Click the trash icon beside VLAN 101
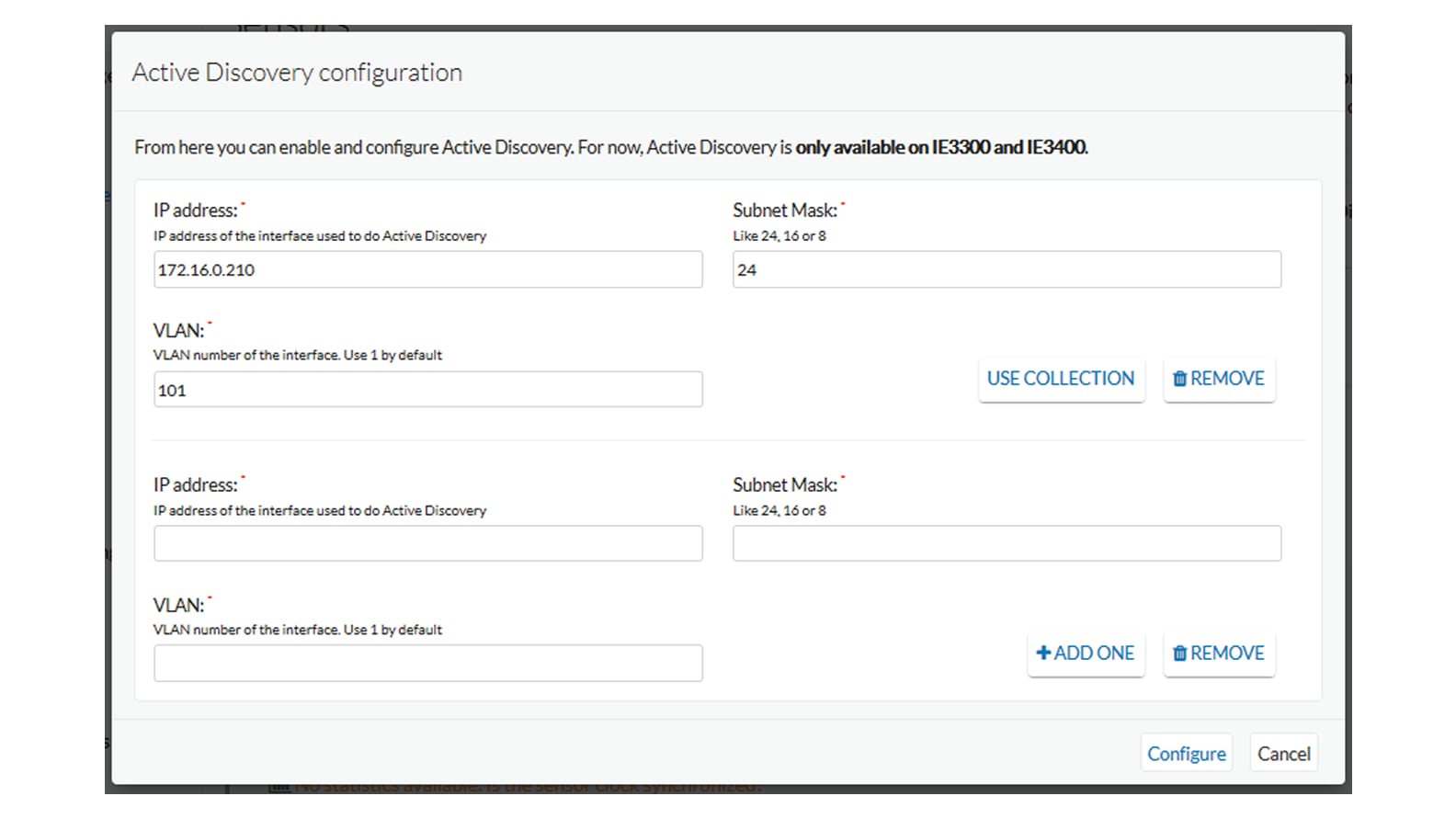The width and height of the screenshot is (1456, 819). point(1179,379)
